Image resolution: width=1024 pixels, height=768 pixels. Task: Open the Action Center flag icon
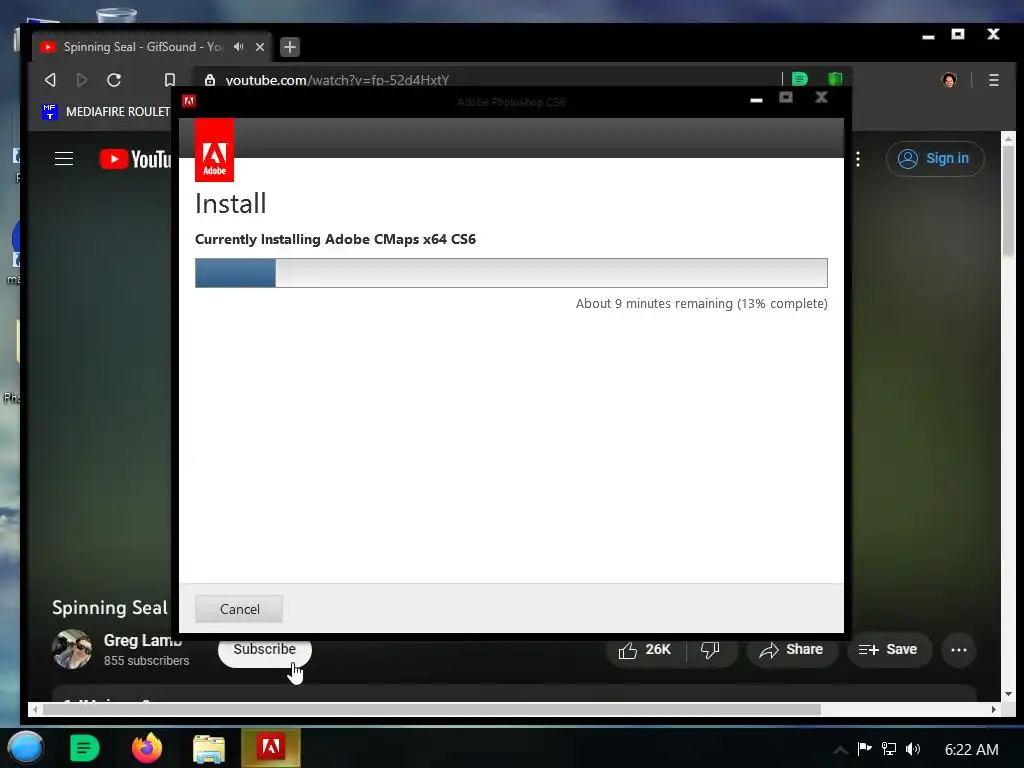(865, 749)
